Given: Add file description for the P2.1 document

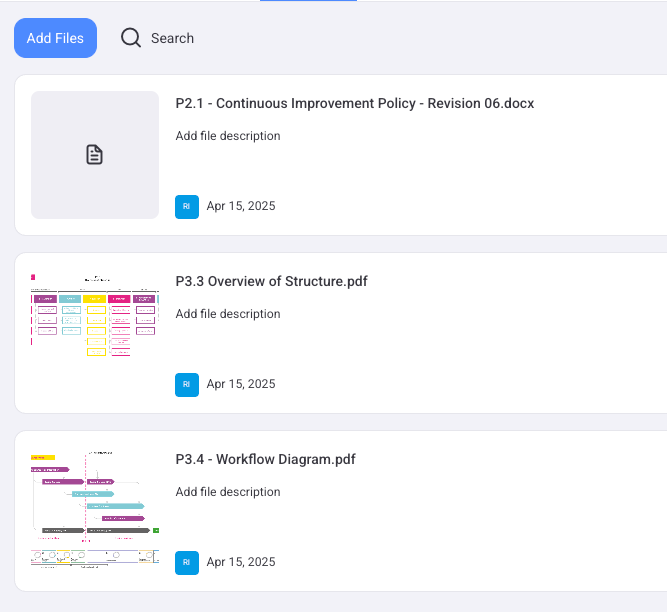Looking at the screenshot, I should (x=228, y=136).
